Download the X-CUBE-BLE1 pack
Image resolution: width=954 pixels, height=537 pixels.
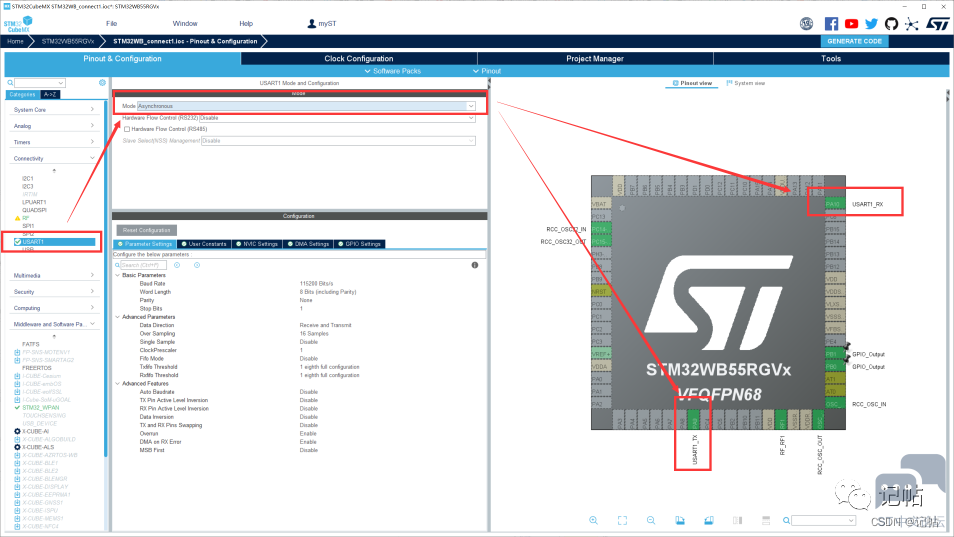[17, 463]
